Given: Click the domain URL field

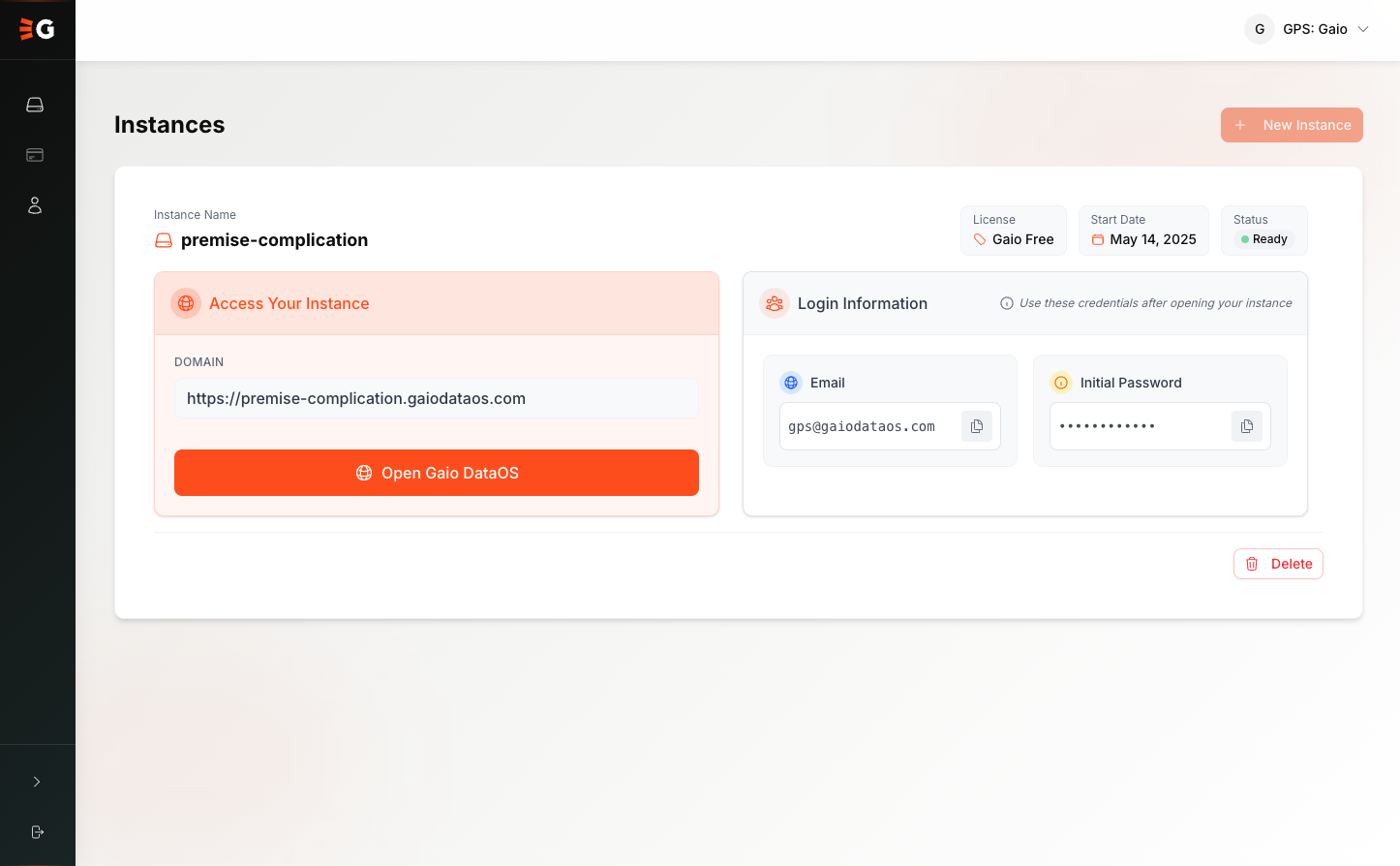Looking at the screenshot, I should point(436,398).
